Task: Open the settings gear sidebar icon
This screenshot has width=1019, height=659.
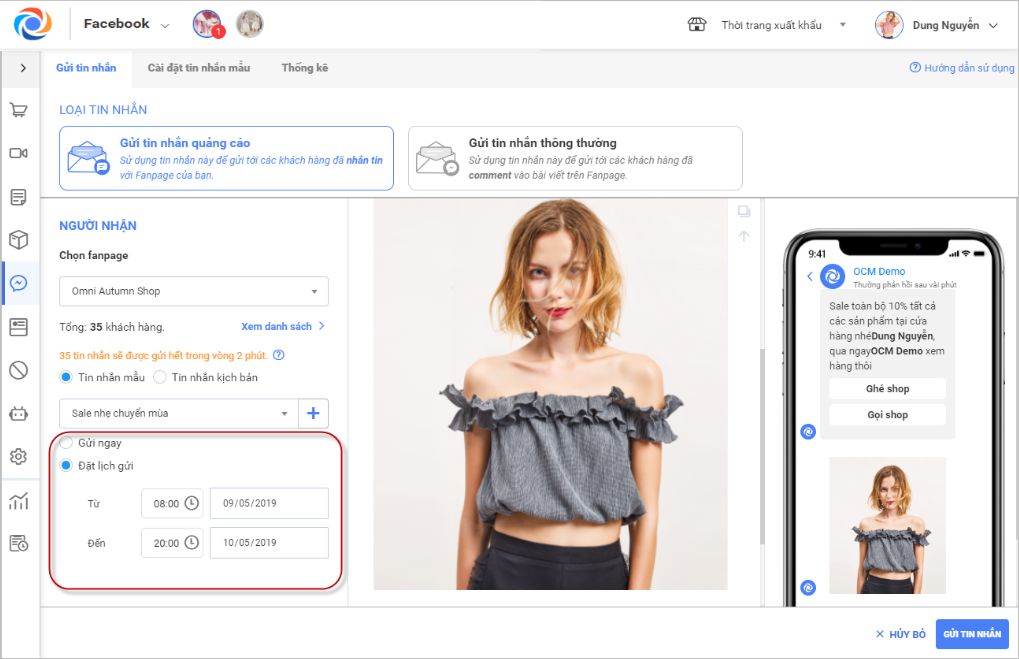Action: [19, 456]
